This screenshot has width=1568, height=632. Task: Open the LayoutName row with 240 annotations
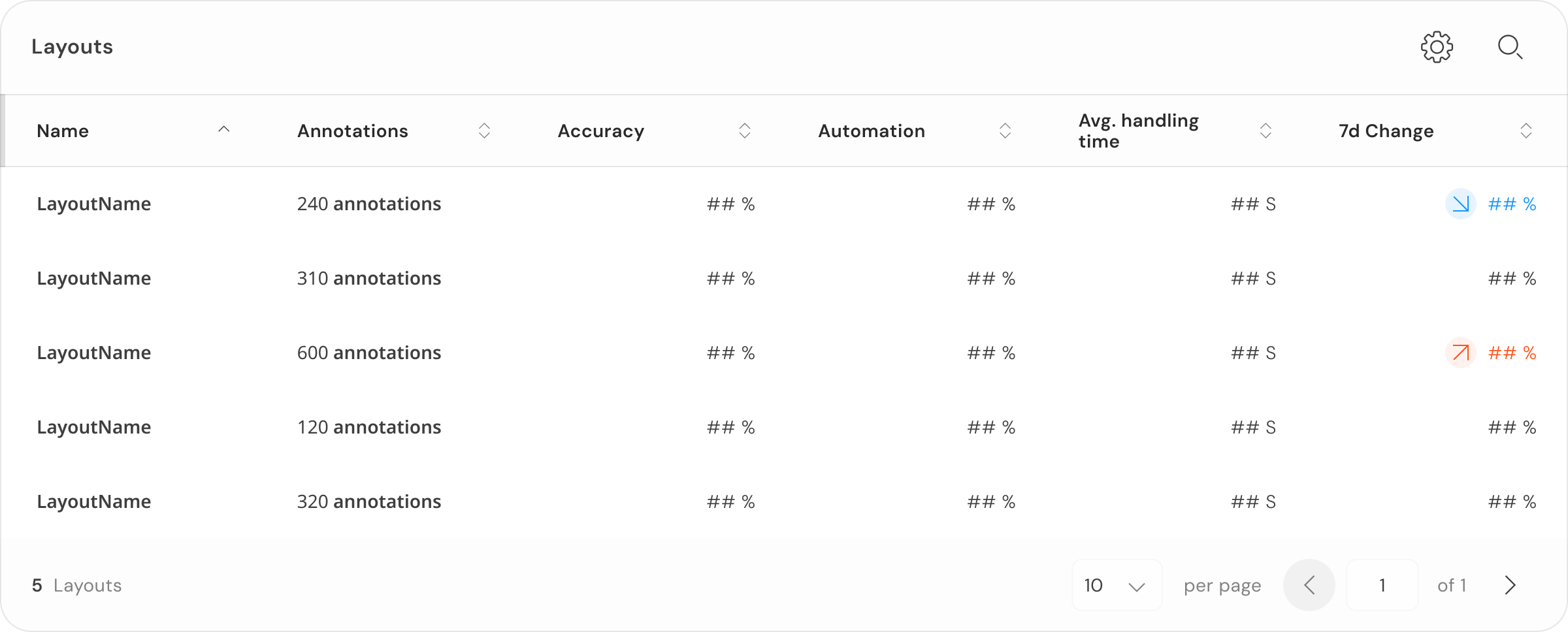click(94, 204)
